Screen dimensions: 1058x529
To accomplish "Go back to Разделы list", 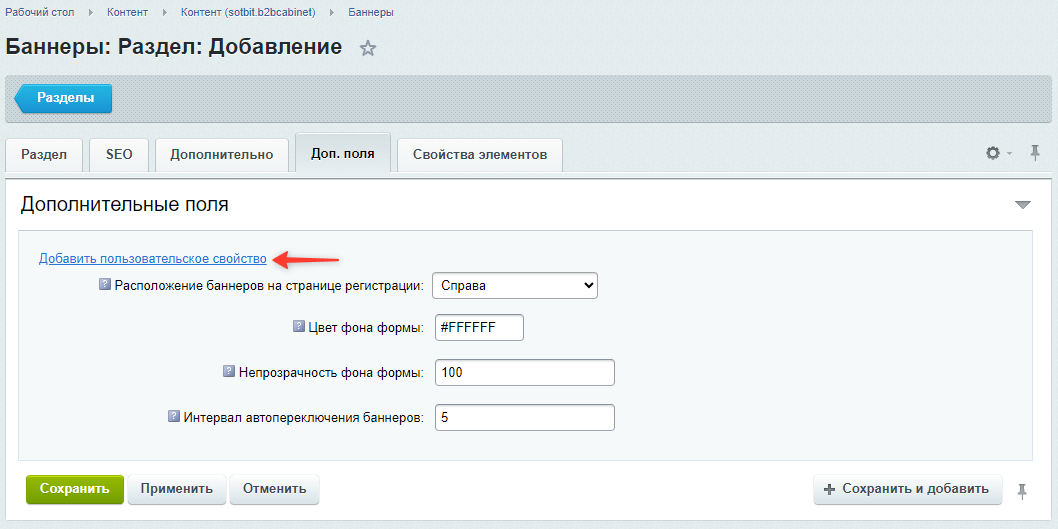I will 63,99.
